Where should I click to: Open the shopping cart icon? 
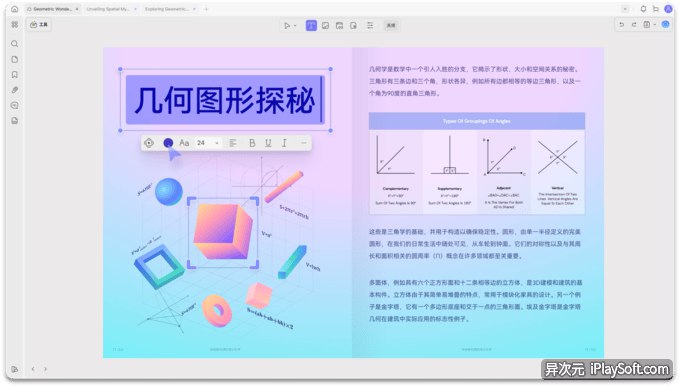tap(656, 9)
